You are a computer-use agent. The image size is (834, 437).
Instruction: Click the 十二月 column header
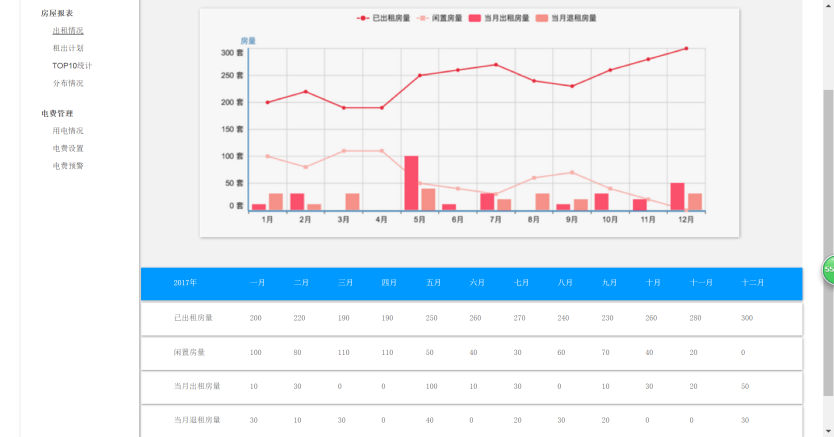tap(753, 283)
